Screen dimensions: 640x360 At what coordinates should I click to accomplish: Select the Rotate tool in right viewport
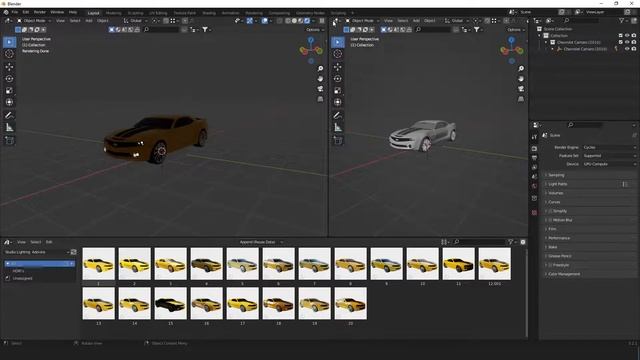[338, 78]
